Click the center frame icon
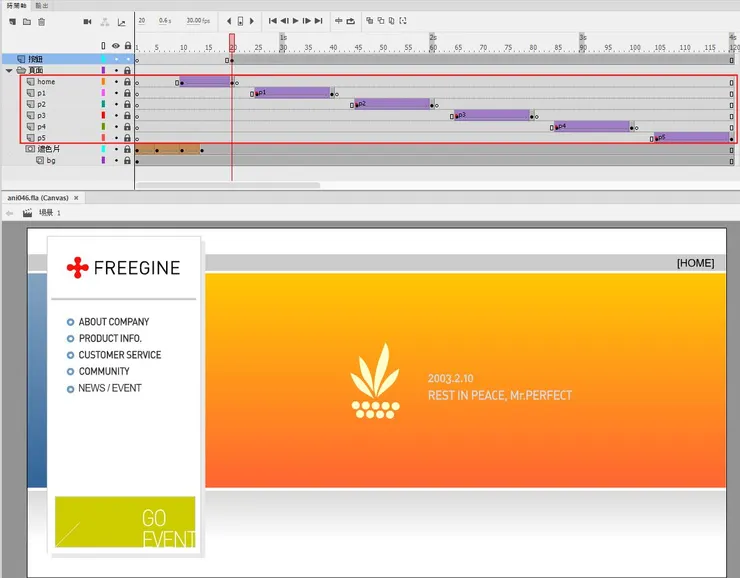740x578 pixels. [338, 21]
